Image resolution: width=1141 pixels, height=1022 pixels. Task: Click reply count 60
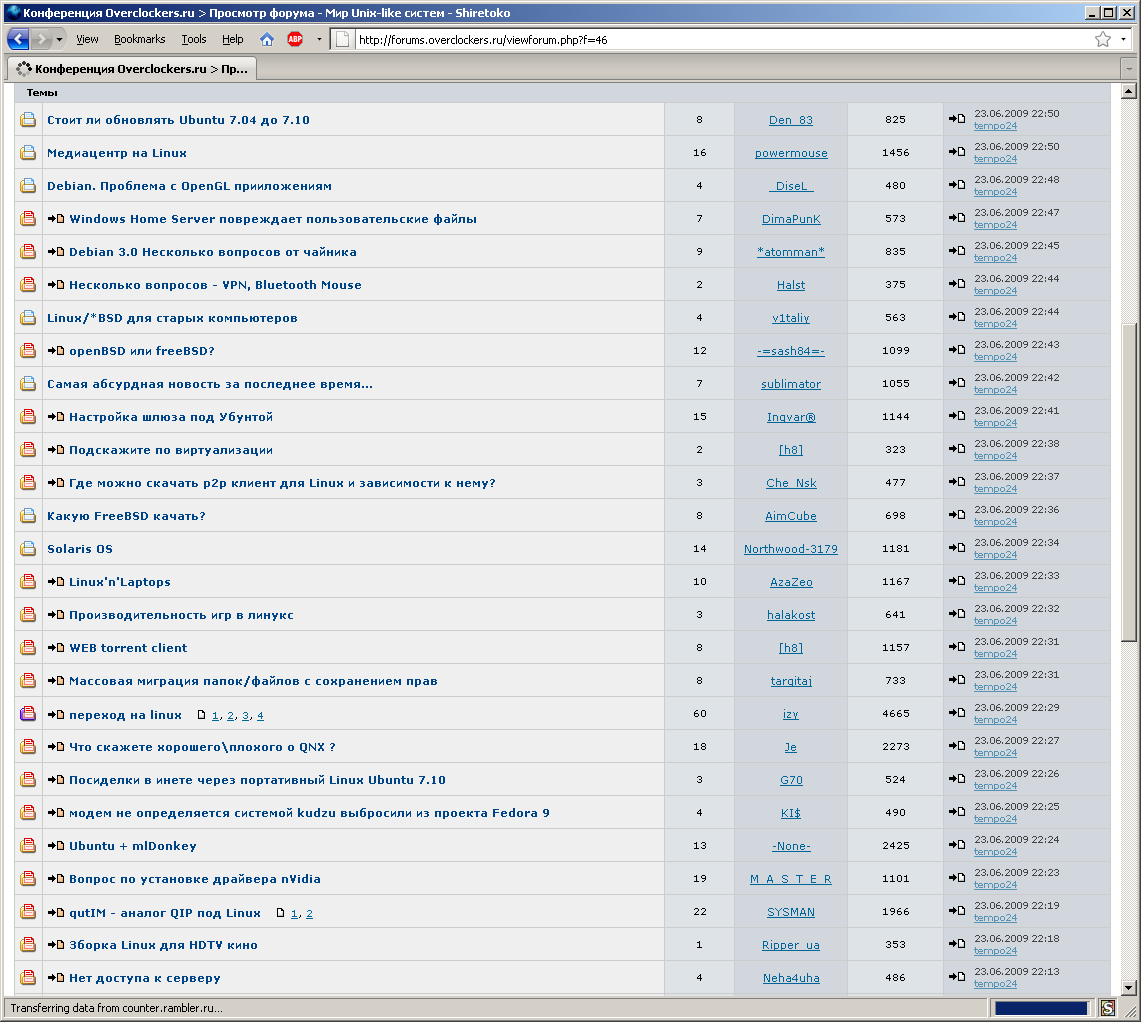(699, 713)
